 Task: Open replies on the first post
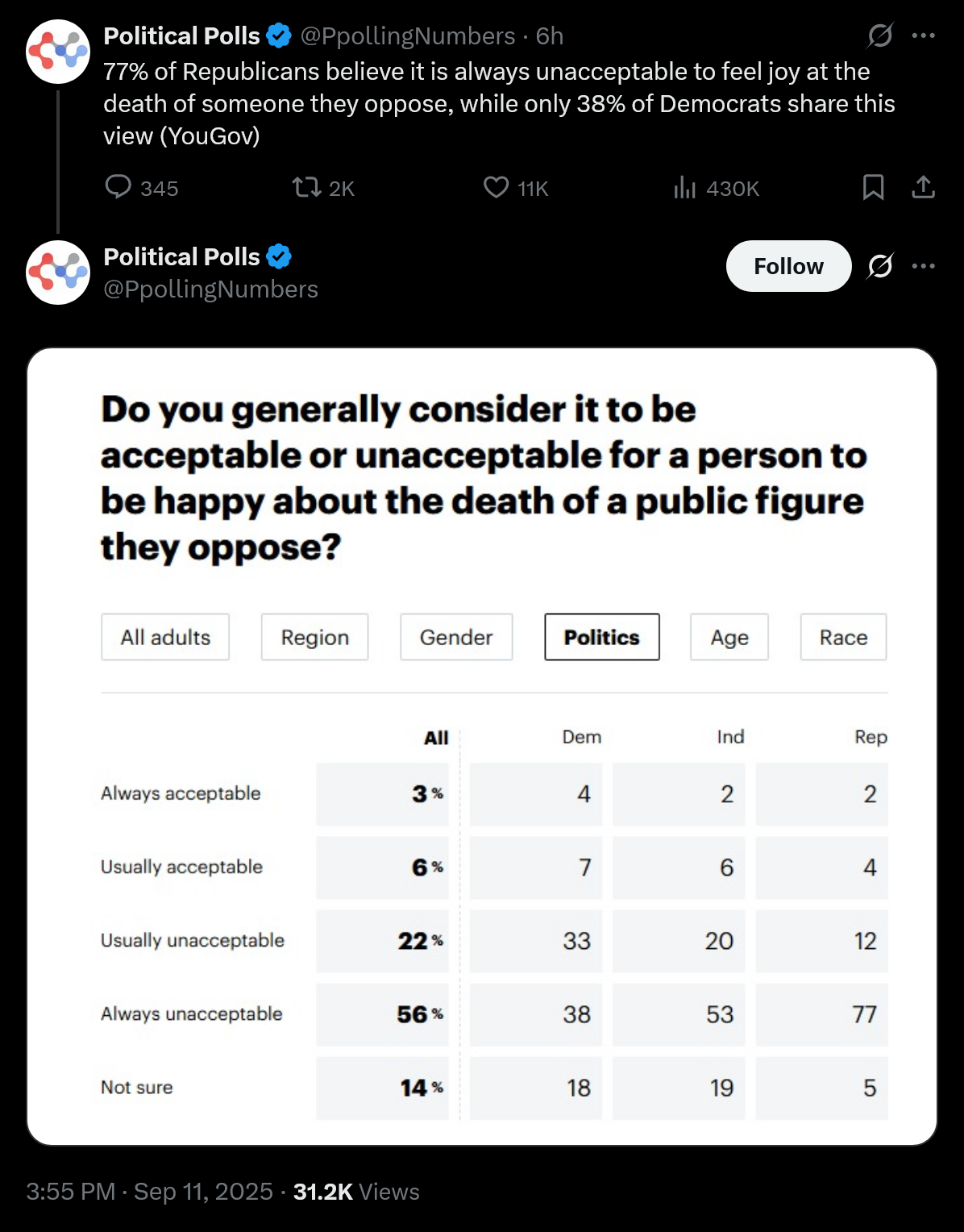click(x=141, y=188)
